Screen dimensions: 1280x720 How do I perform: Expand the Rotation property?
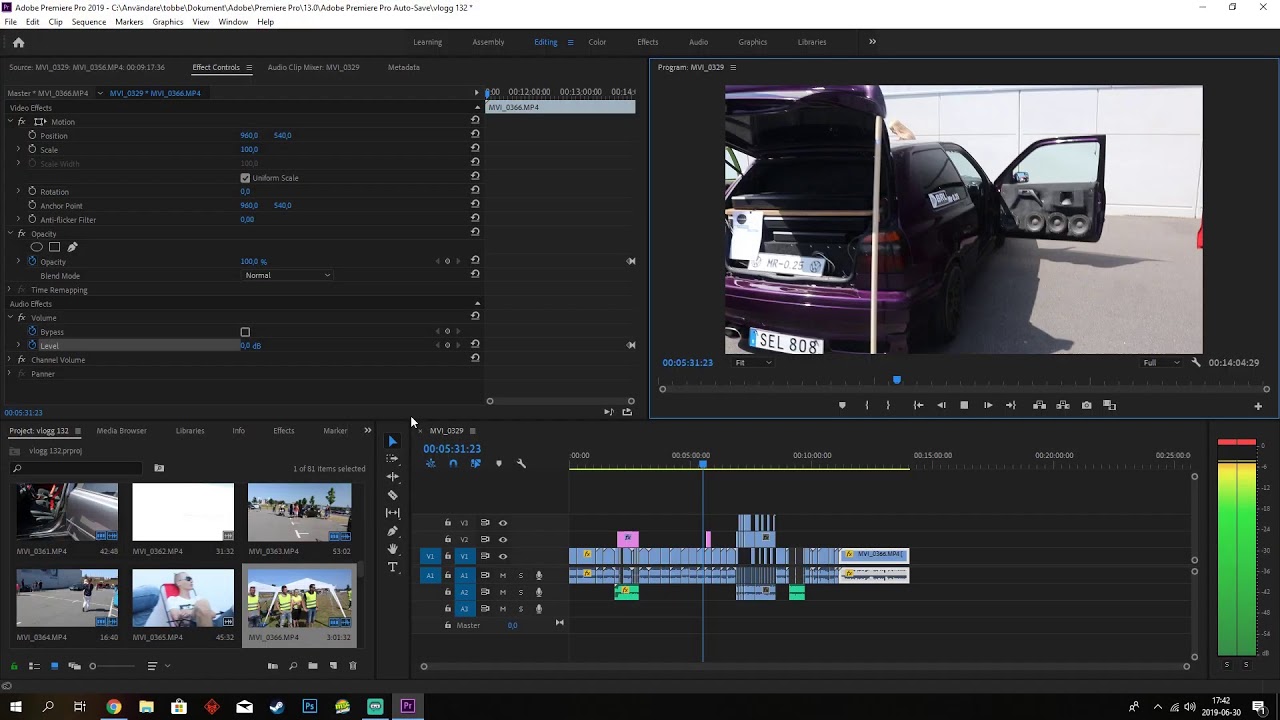click(x=18, y=191)
